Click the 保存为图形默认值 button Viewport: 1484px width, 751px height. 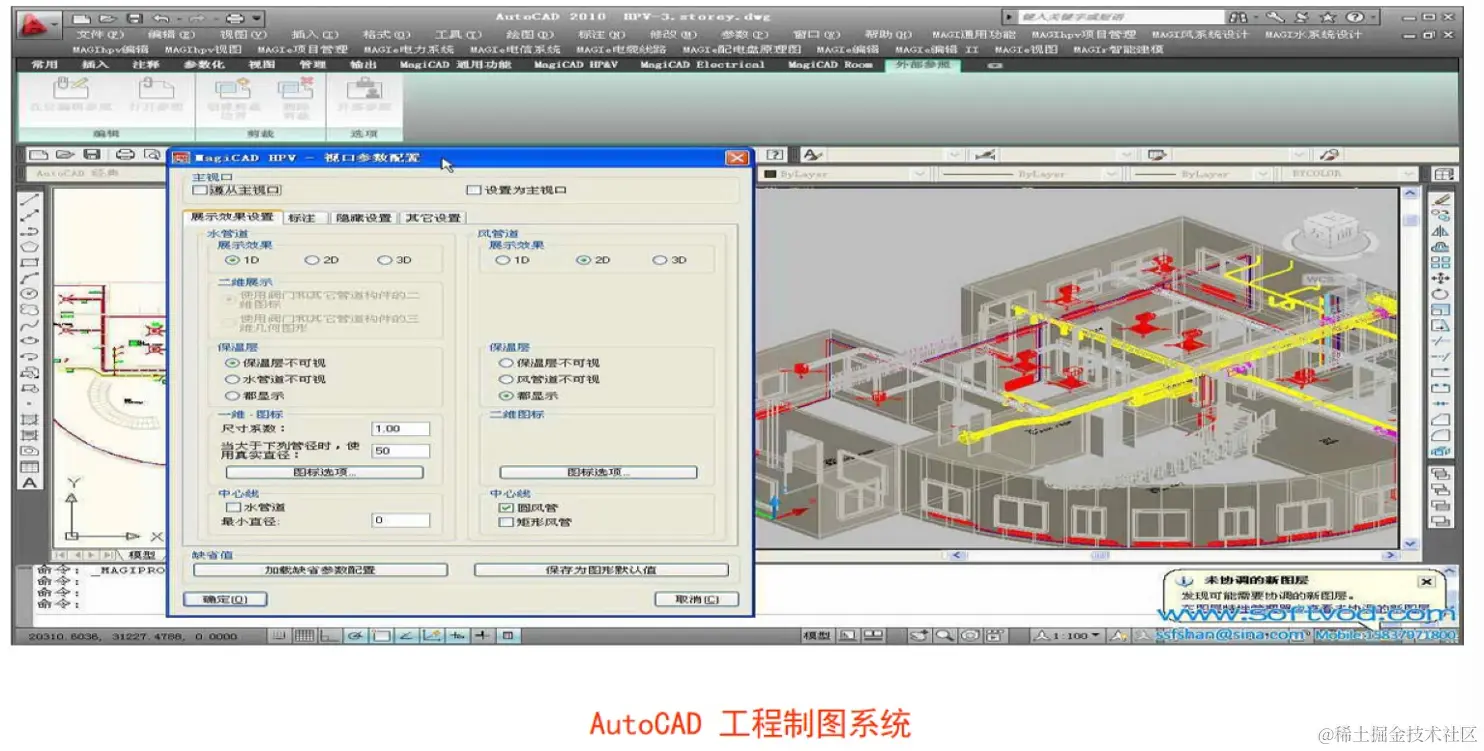point(601,570)
